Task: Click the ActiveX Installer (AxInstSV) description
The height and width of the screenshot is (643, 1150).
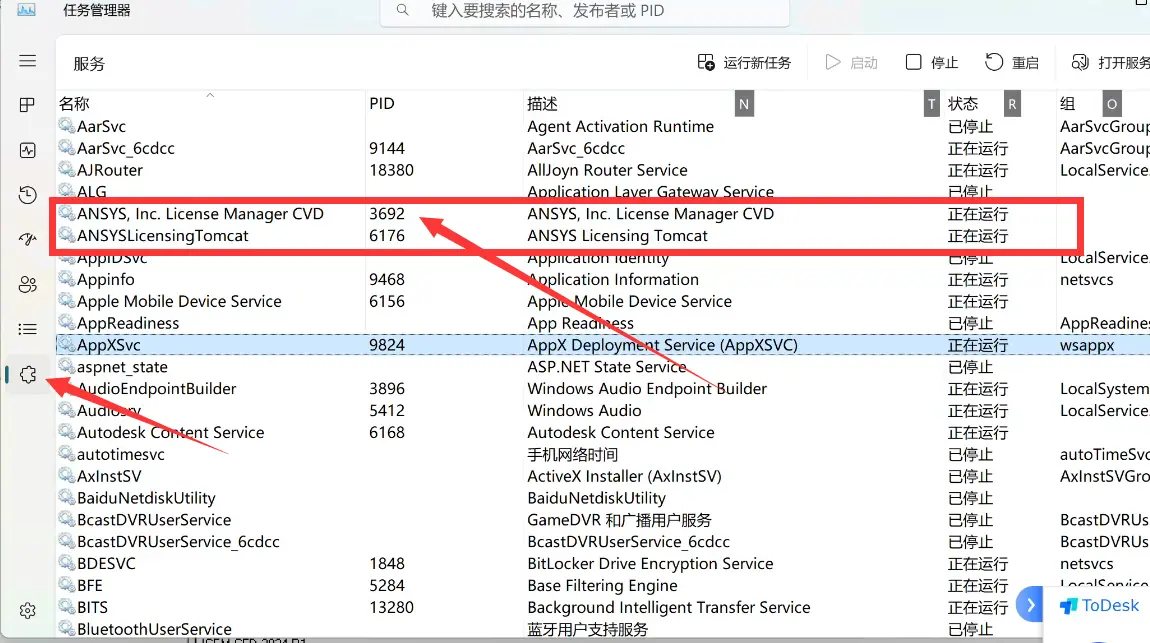Action: pyautogui.click(x=624, y=476)
